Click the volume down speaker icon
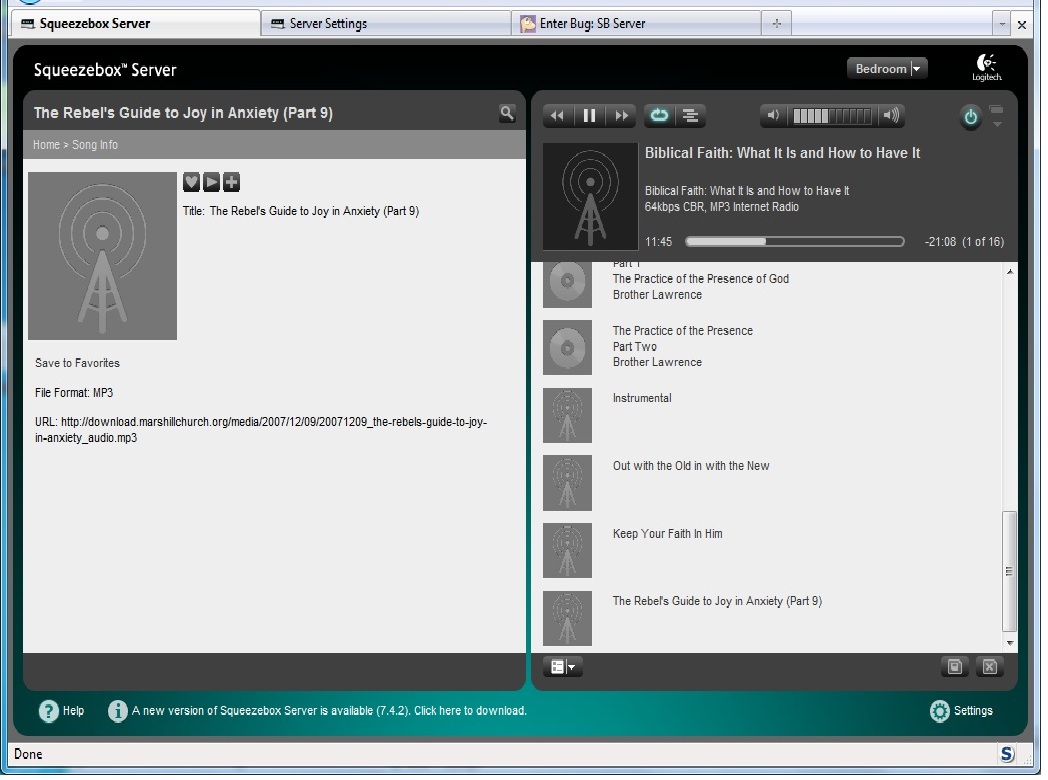The height and width of the screenshot is (780, 1048). pyautogui.click(x=773, y=116)
